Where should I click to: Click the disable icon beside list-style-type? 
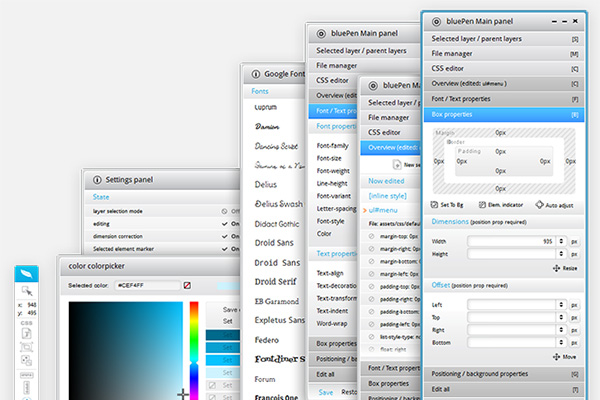(371, 337)
